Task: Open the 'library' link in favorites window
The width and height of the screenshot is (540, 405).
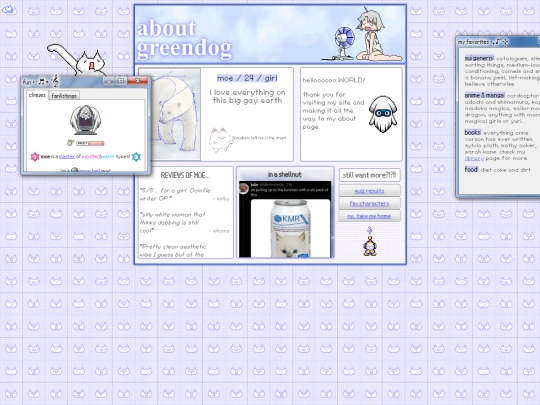Action: coord(474,158)
